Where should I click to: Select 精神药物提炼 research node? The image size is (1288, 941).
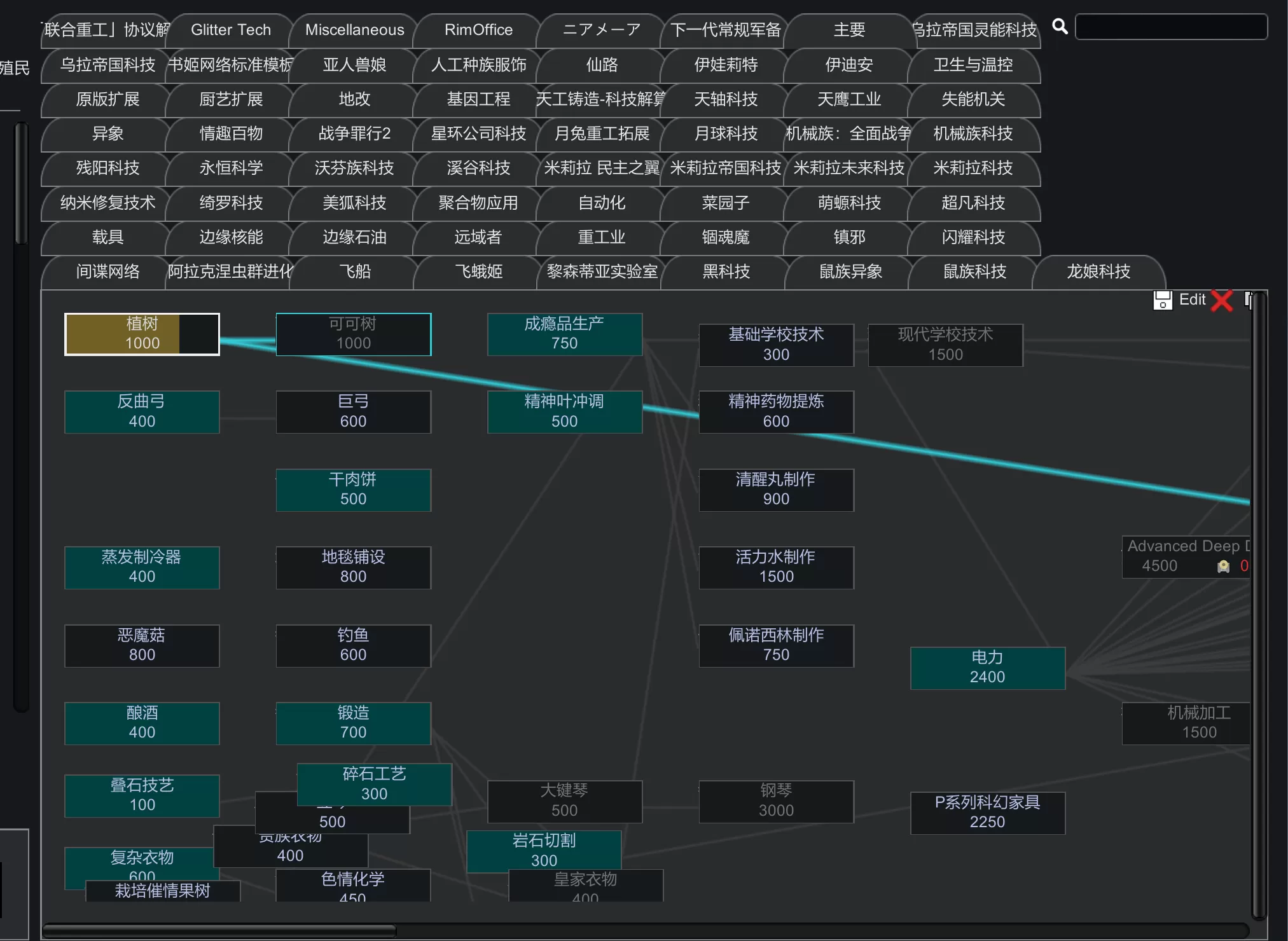tap(776, 411)
